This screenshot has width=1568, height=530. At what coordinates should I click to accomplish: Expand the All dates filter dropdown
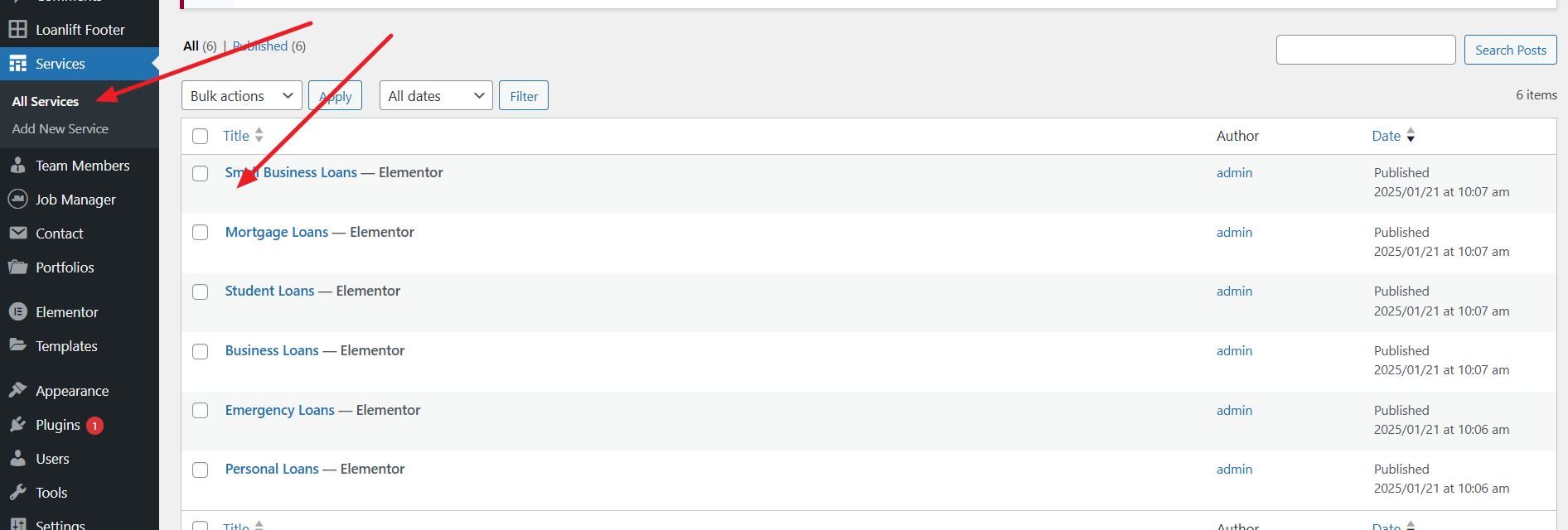coord(436,96)
